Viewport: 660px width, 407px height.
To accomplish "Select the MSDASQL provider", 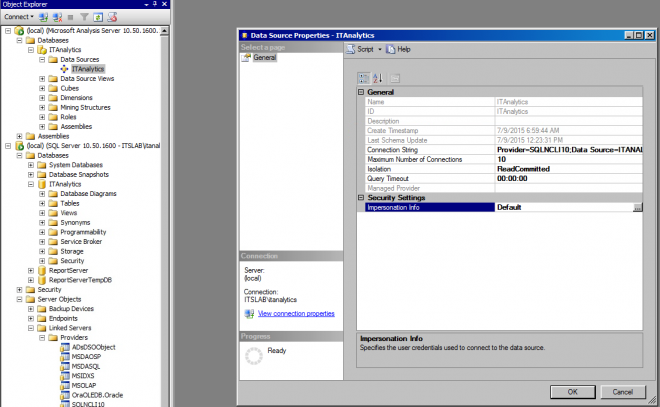I will (x=86, y=367).
